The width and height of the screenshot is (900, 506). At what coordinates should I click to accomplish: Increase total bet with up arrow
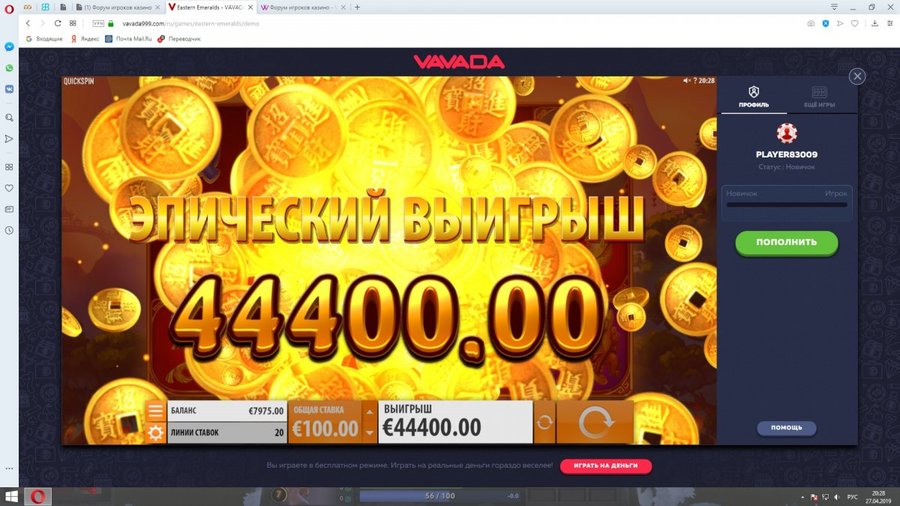point(370,412)
